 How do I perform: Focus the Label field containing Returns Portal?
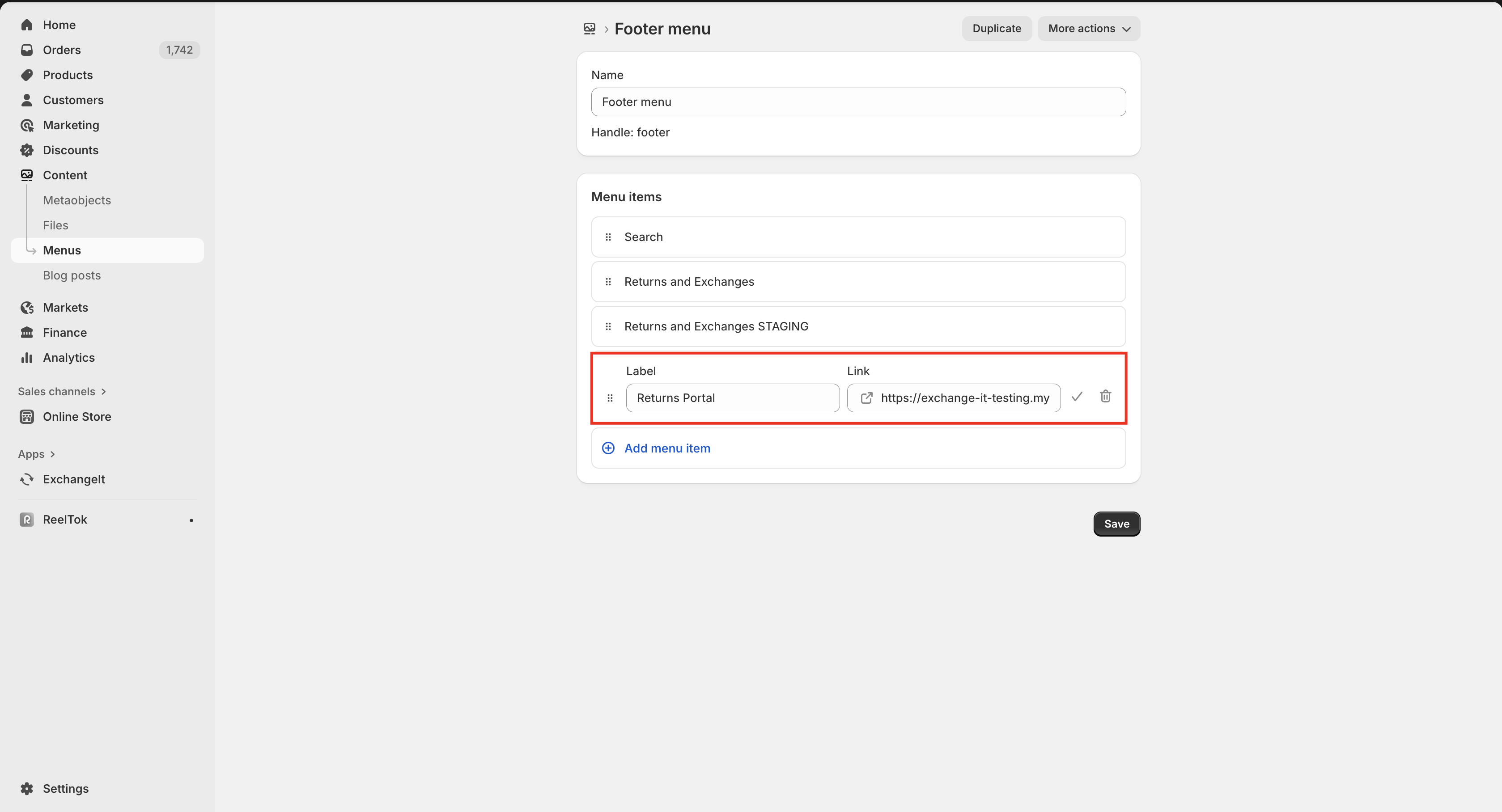(x=732, y=398)
